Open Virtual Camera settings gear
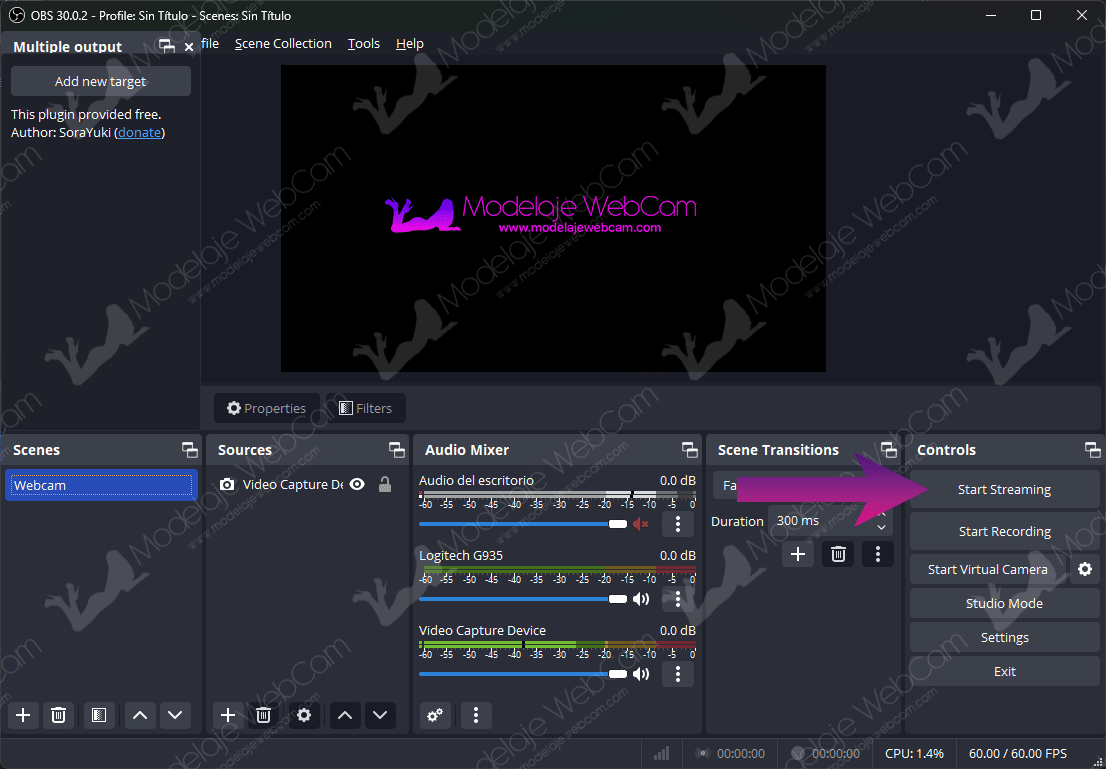1106x769 pixels. [x=1084, y=569]
